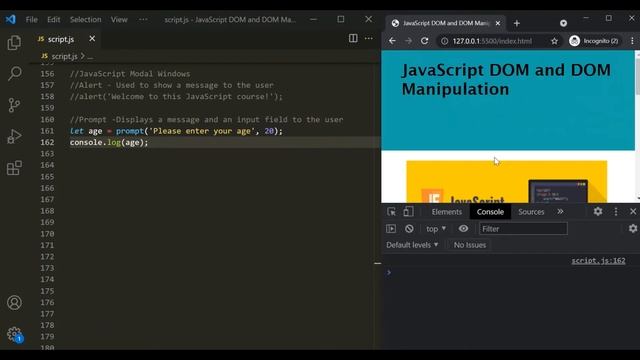The image size is (640, 360).
Task: Show the console sidebar
Action: coord(391,229)
